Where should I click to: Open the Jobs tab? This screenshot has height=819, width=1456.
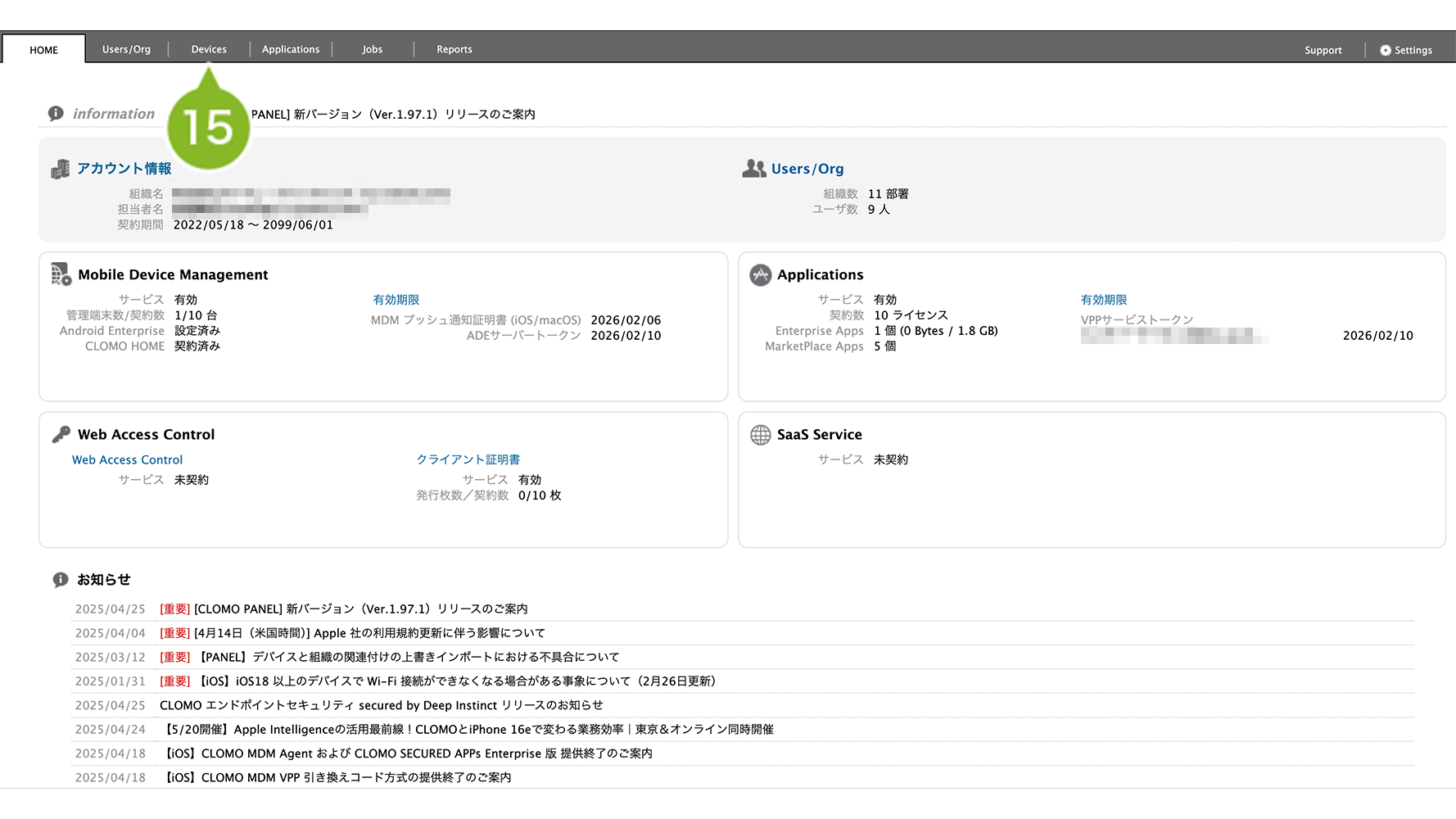373,49
